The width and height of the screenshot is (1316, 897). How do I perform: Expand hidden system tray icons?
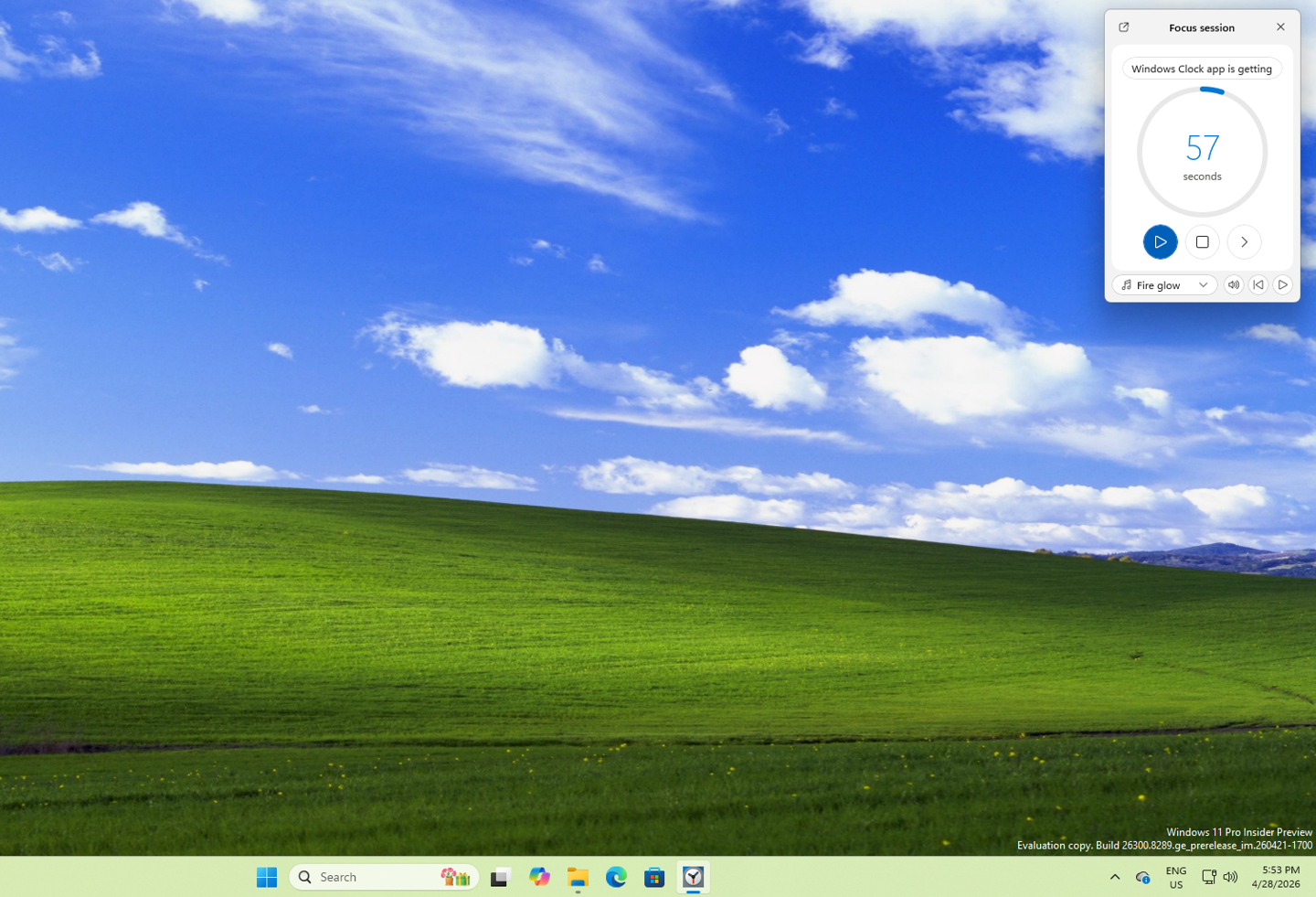pyautogui.click(x=1114, y=876)
